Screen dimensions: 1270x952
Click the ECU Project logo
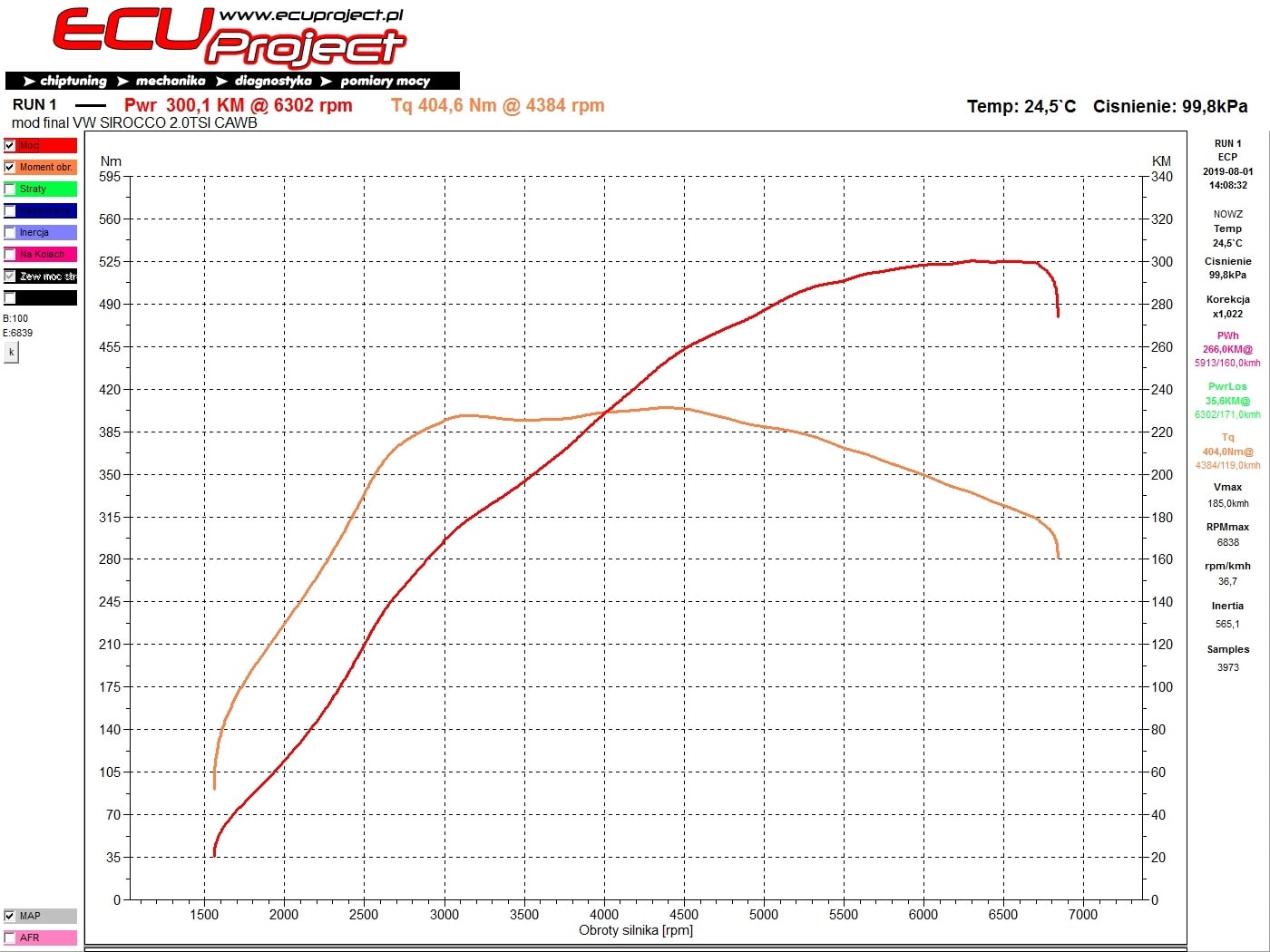[x=229, y=38]
